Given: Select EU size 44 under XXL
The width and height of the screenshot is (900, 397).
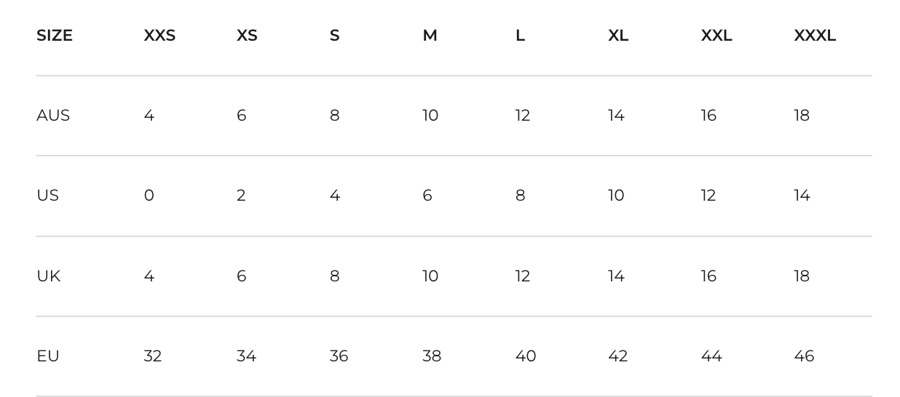Looking at the screenshot, I should (x=711, y=356).
